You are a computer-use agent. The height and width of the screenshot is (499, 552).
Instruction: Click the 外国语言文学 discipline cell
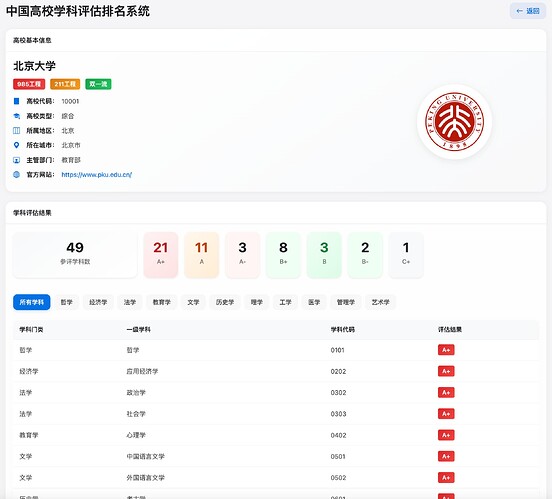pyautogui.click(x=145, y=478)
